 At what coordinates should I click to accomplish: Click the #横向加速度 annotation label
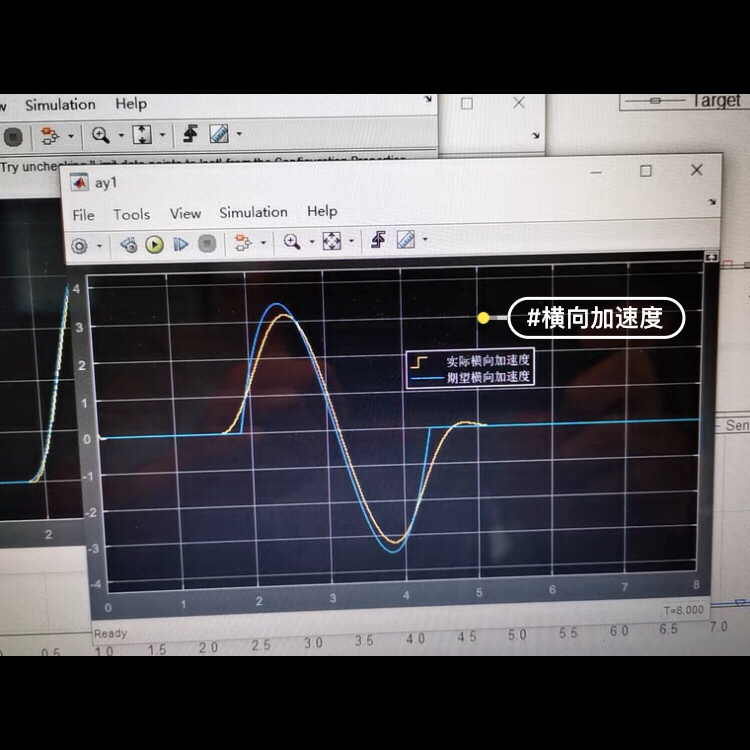coord(596,318)
